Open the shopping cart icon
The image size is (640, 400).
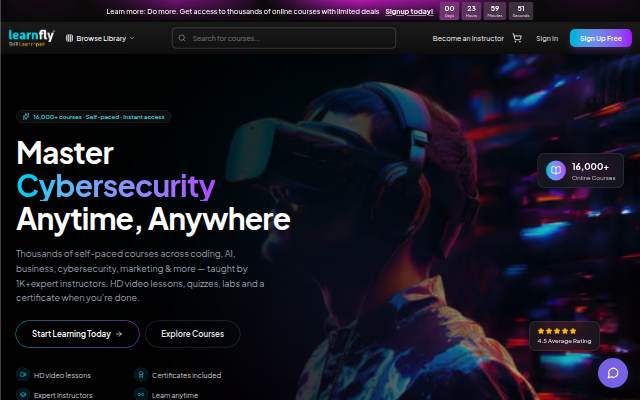(x=517, y=38)
